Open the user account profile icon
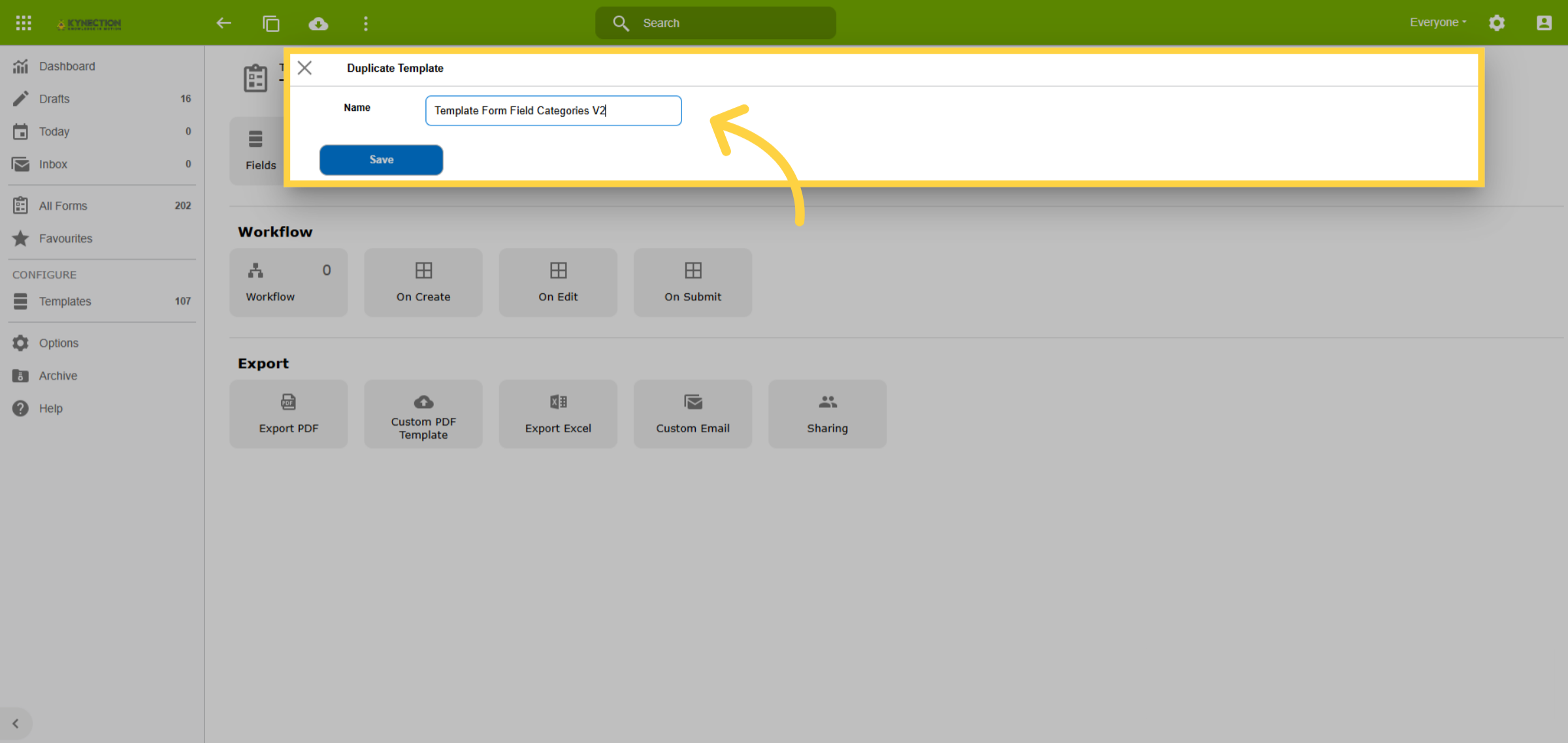 (1544, 23)
